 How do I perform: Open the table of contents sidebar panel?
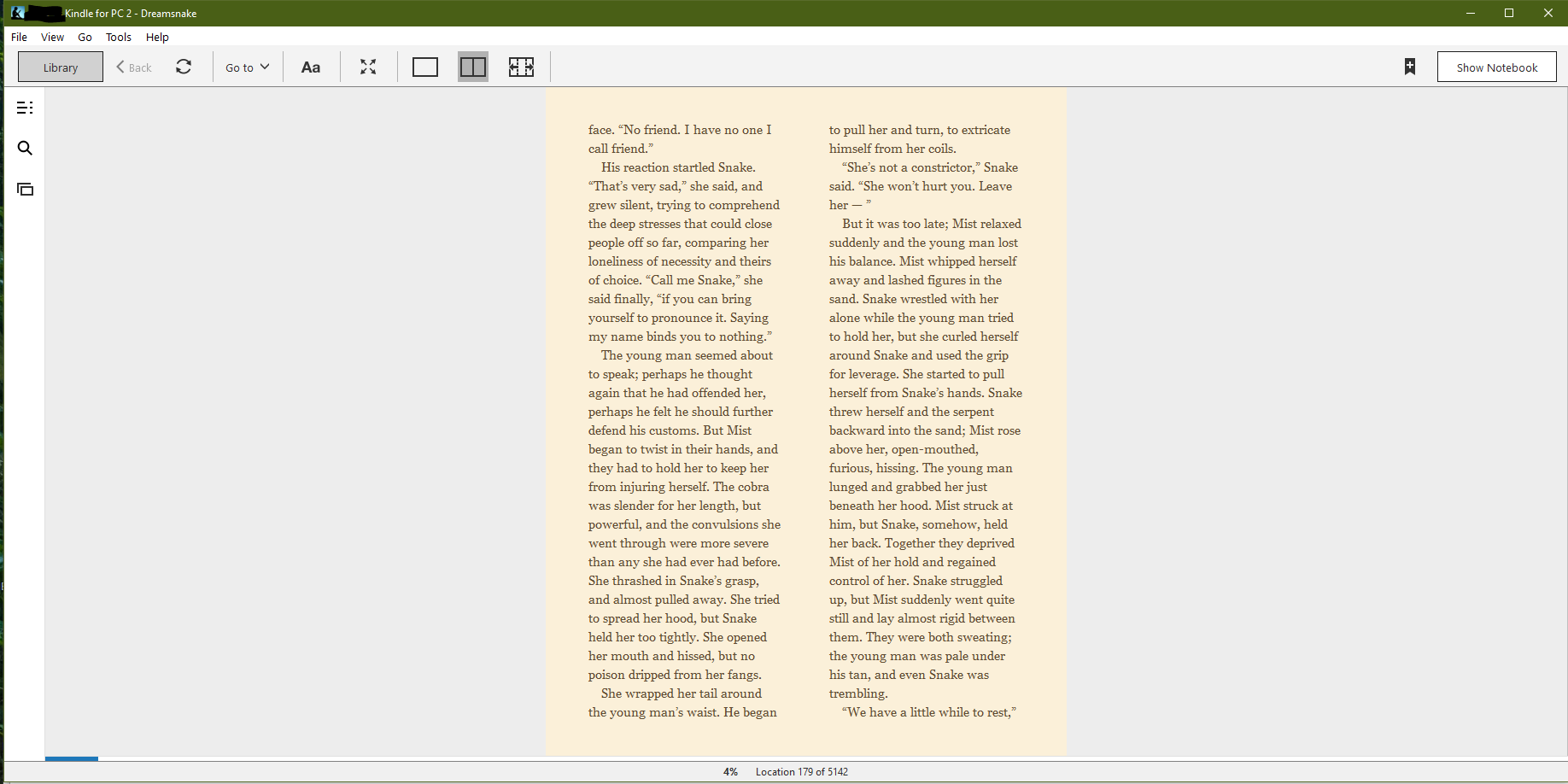click(x=25, y=108)
